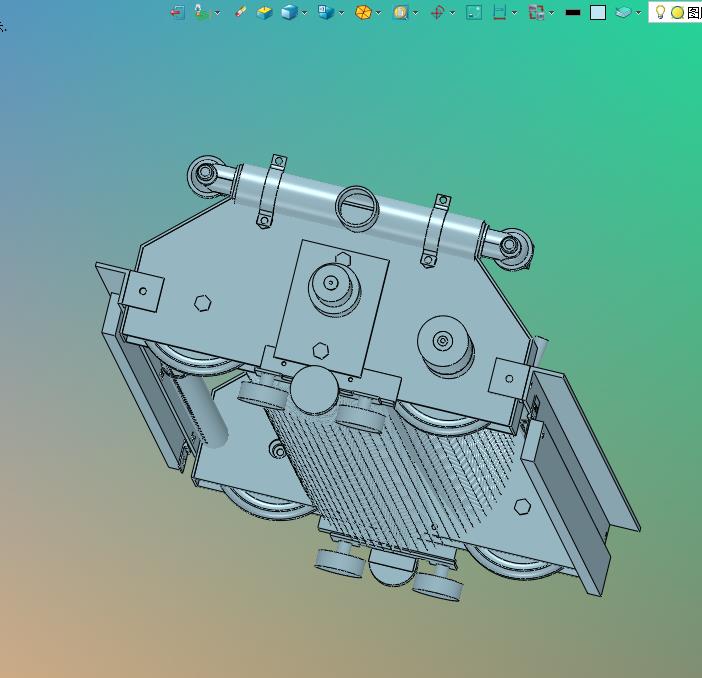Image resolution: width=702 pixels, height=678 pixels.
Task: Click the orange faceted sphere icon
Action: click(363, 12)
